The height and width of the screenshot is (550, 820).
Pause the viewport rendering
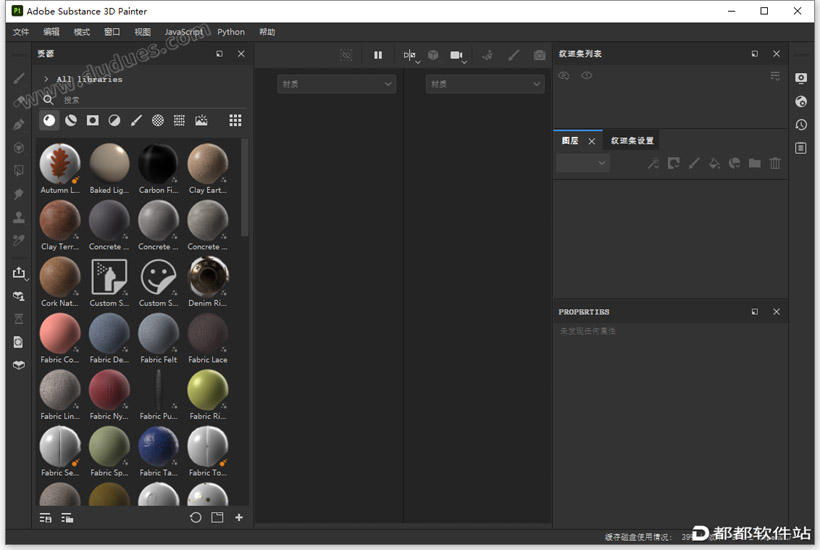tap(378, 55)
